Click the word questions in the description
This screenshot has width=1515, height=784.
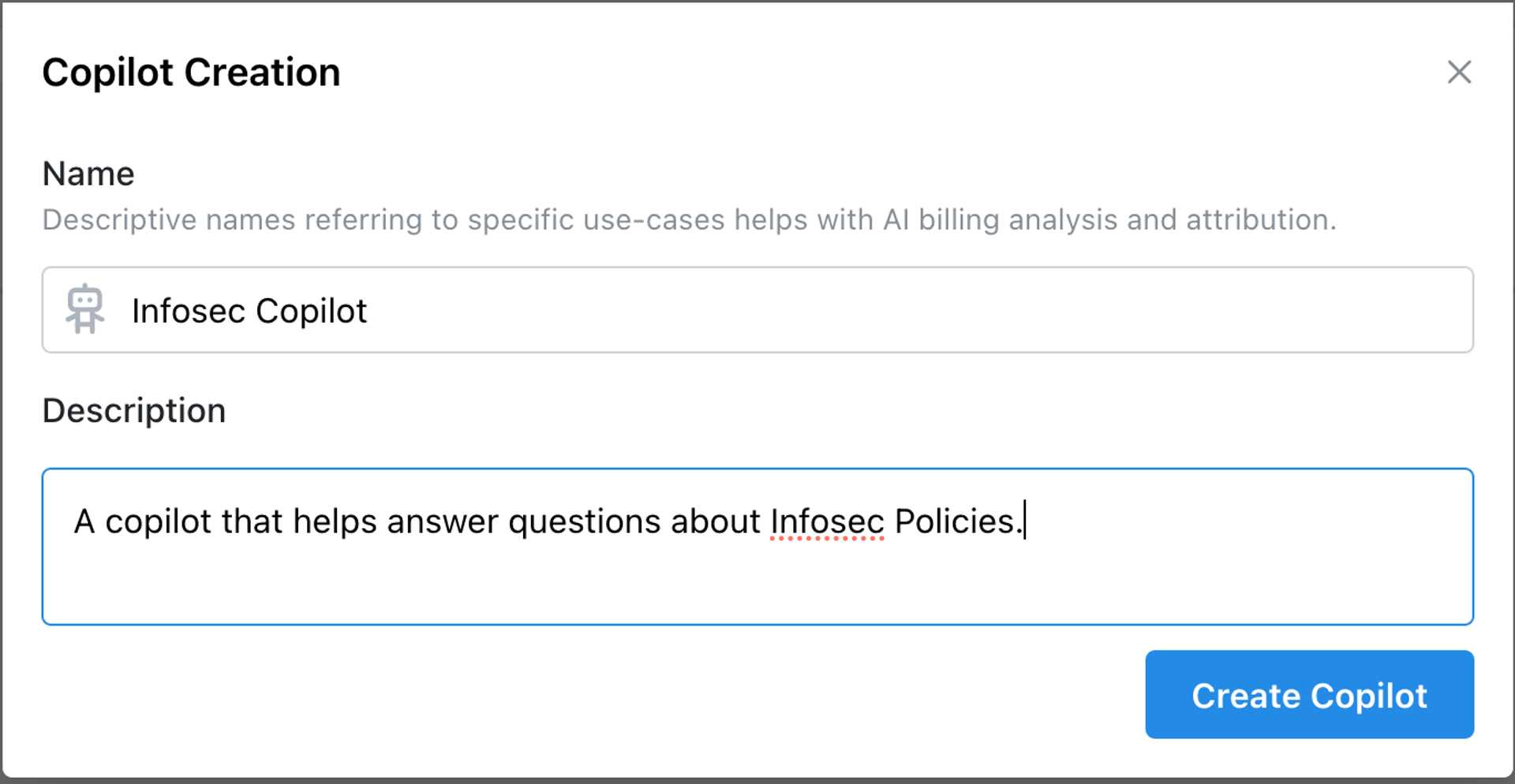coord(584,522)
